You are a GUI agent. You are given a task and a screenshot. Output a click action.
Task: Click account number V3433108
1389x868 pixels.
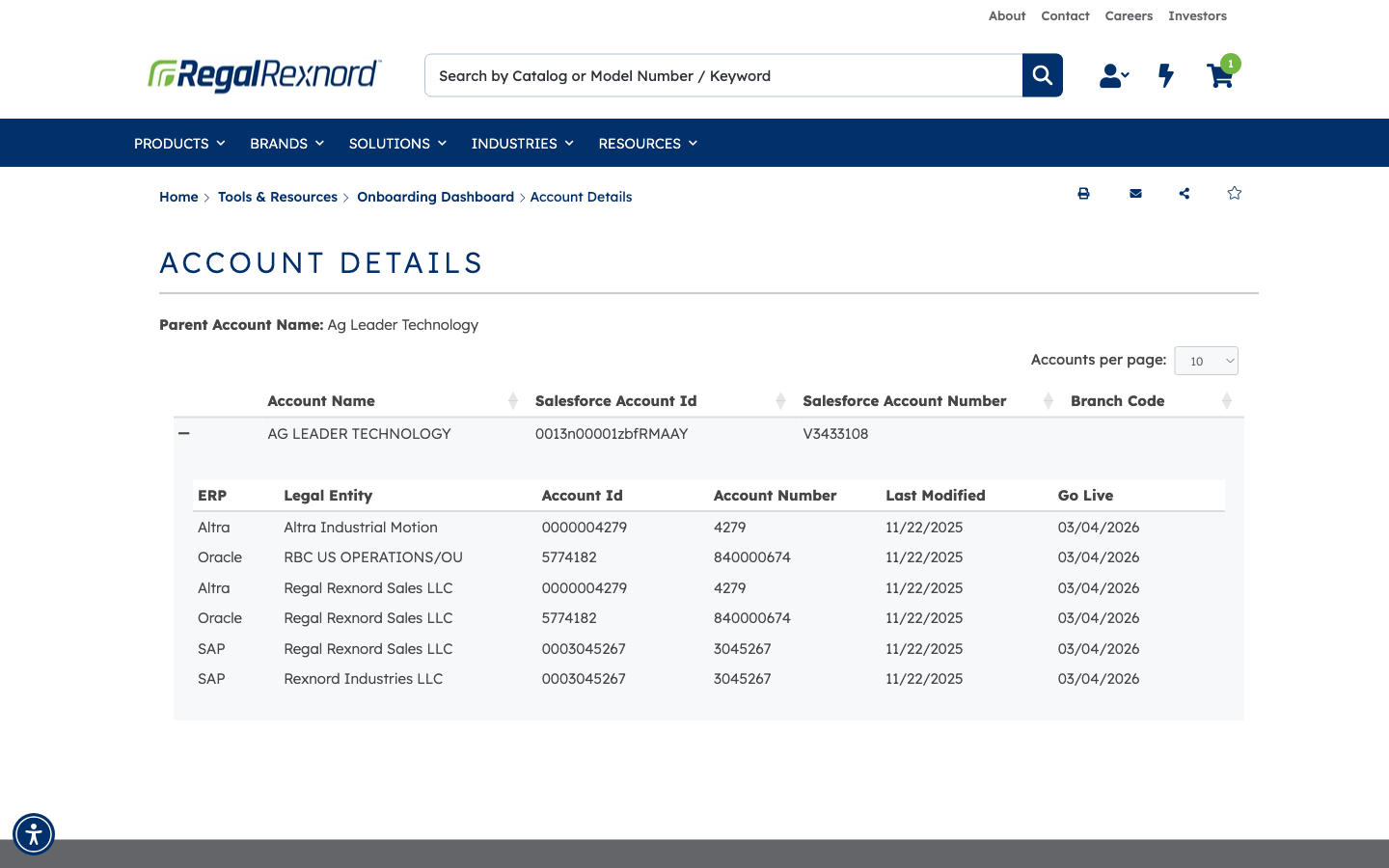coord(835,434)
